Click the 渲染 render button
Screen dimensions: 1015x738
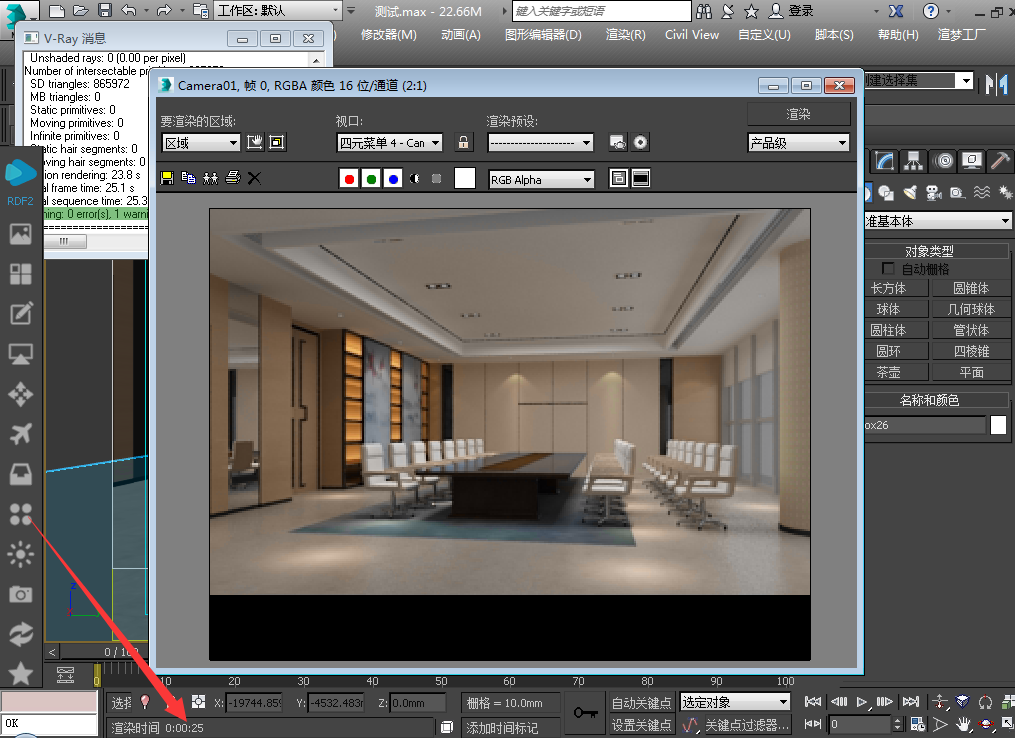tap(799, 114)
